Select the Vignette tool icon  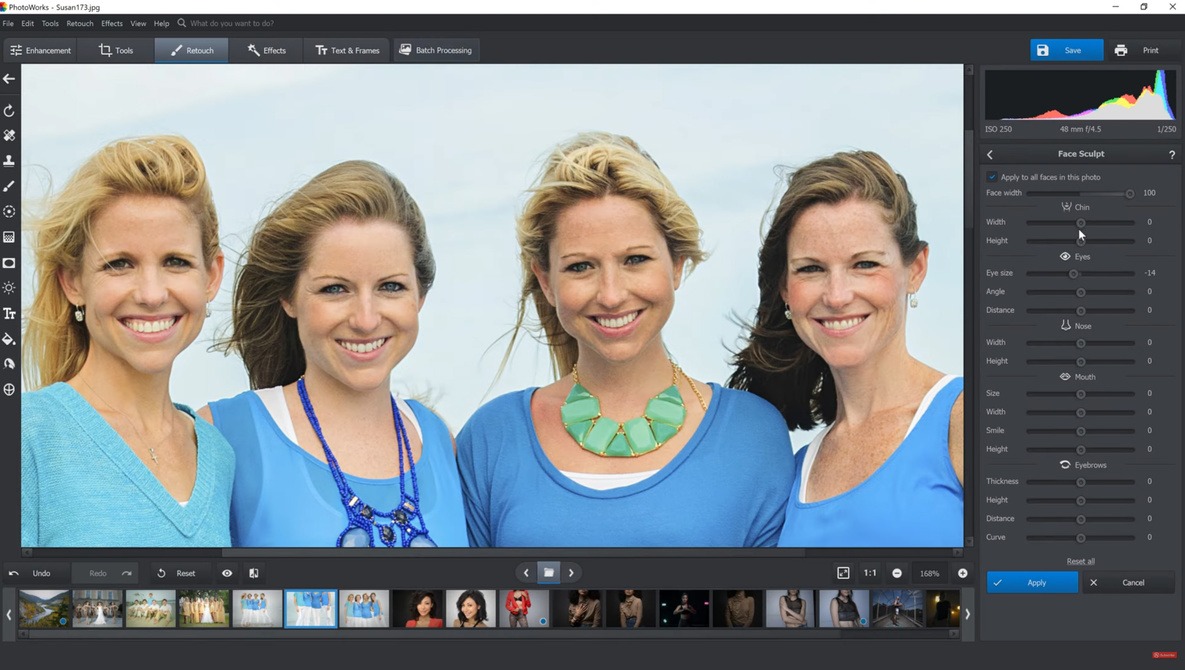(9, 263)
